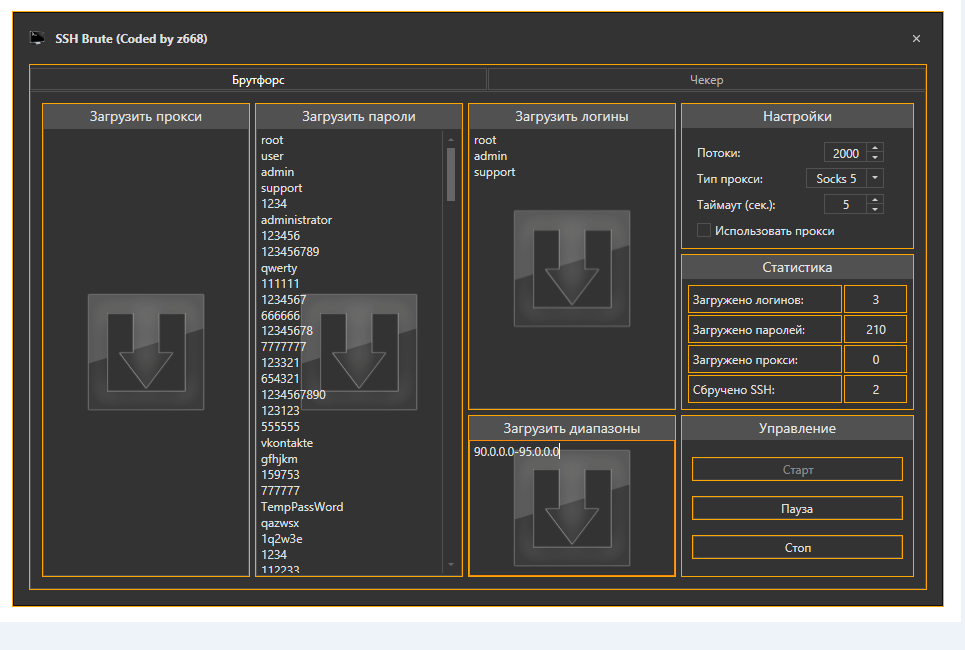The image size is (965, 650).
Task: Click the Загрузить диапазоны header button
Action: click(x=572, y=428)
